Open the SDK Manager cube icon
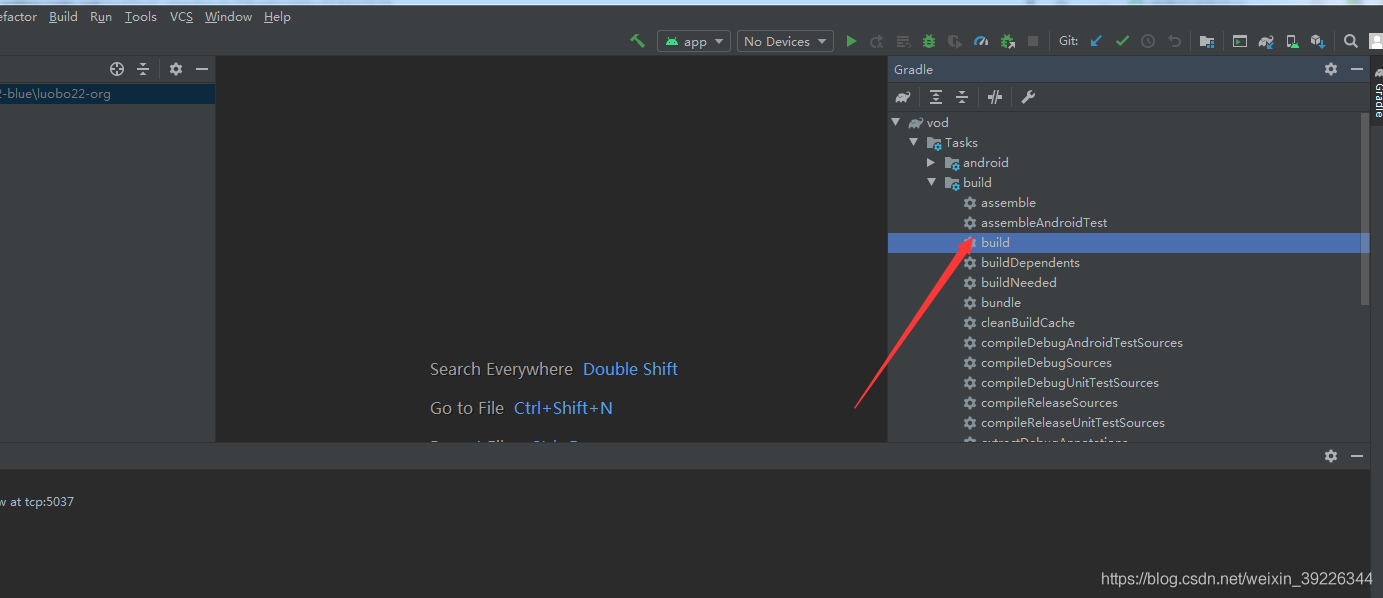Viewport: 1383px width, 598px height. [1318, 41]
